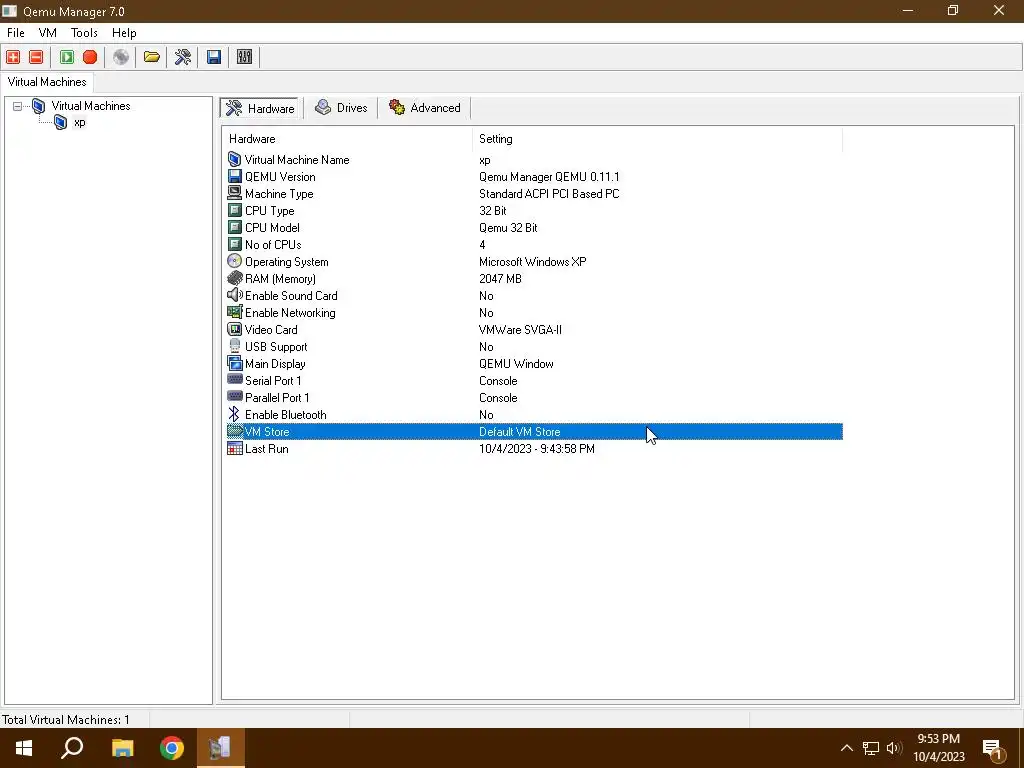
Task: Open the sliders settings toolbar icon
Action: click(244, 57)
